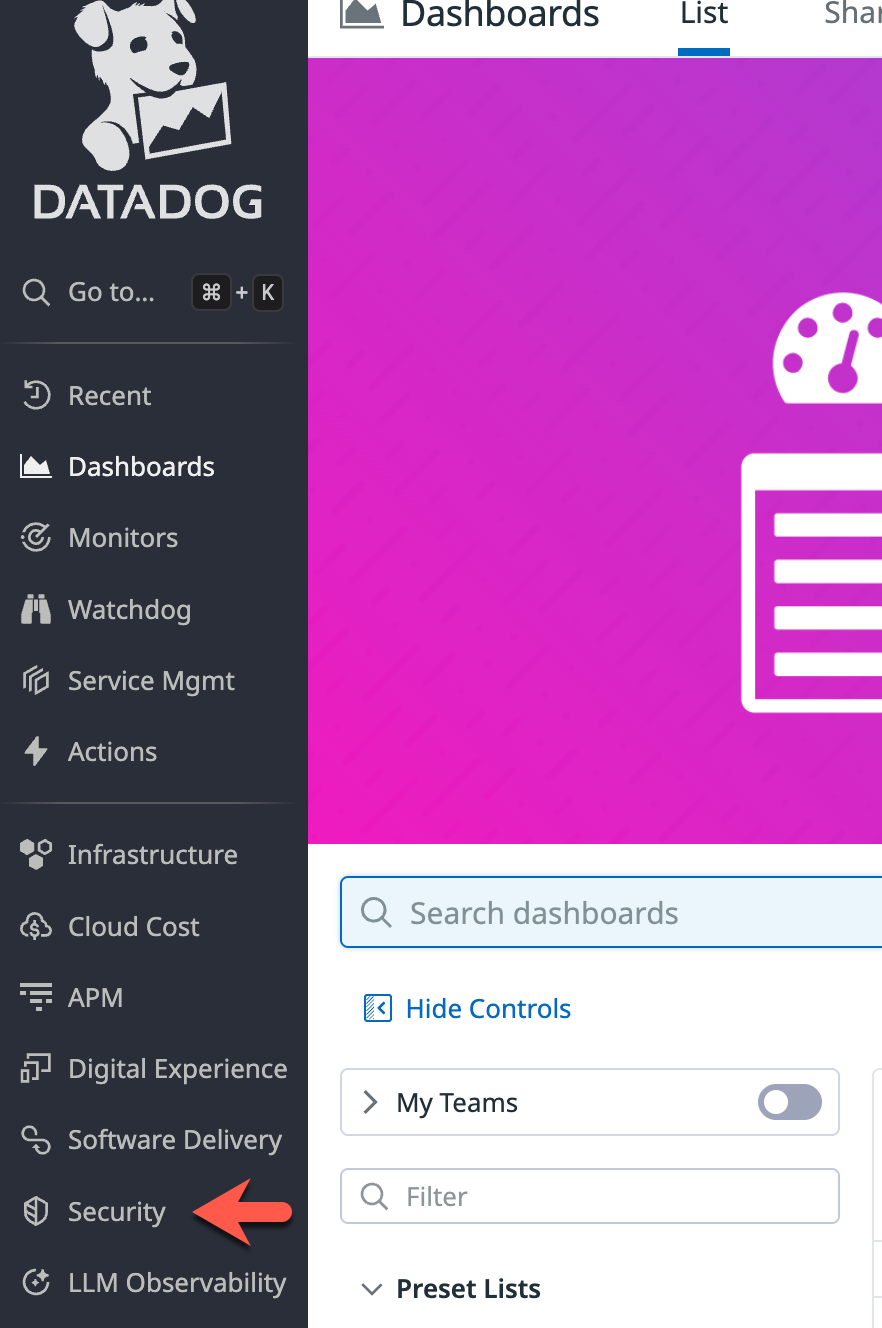Switch to the List tab
The width and height of the screenshot is (882, 1328).
(x=704, y=16)
